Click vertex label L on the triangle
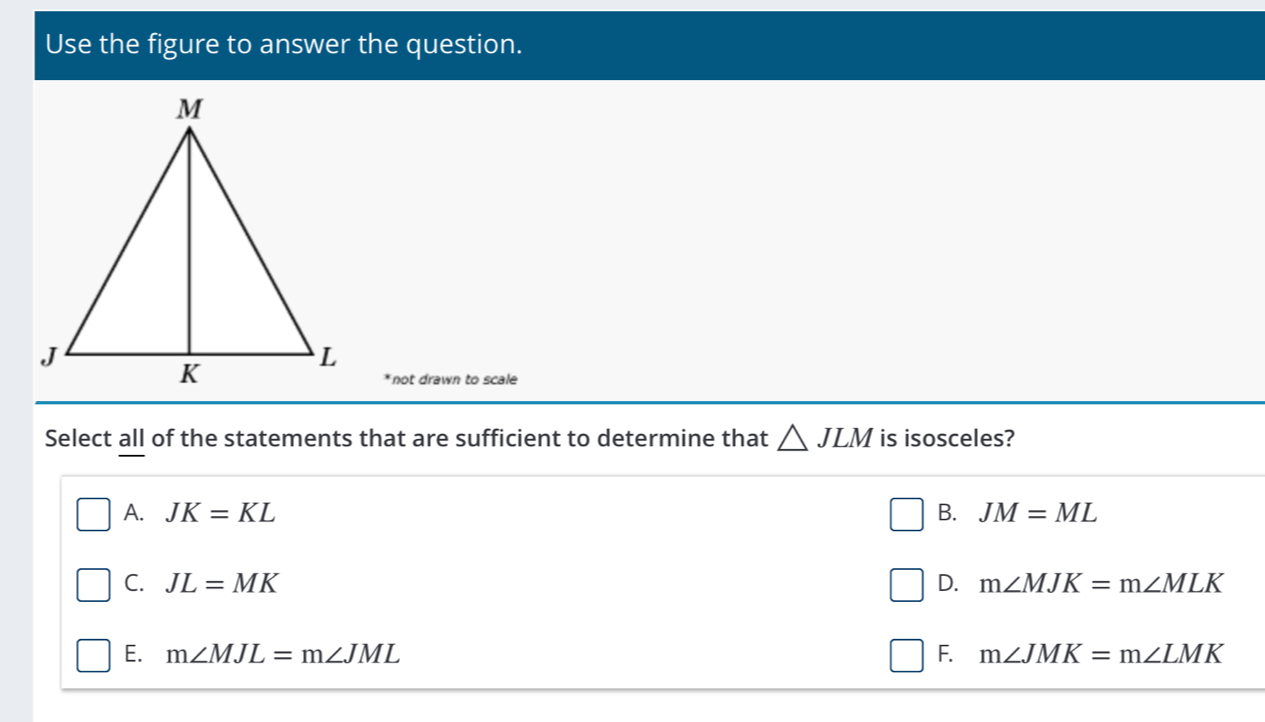This screenshot has height=722, width=1265. point(329,357)
